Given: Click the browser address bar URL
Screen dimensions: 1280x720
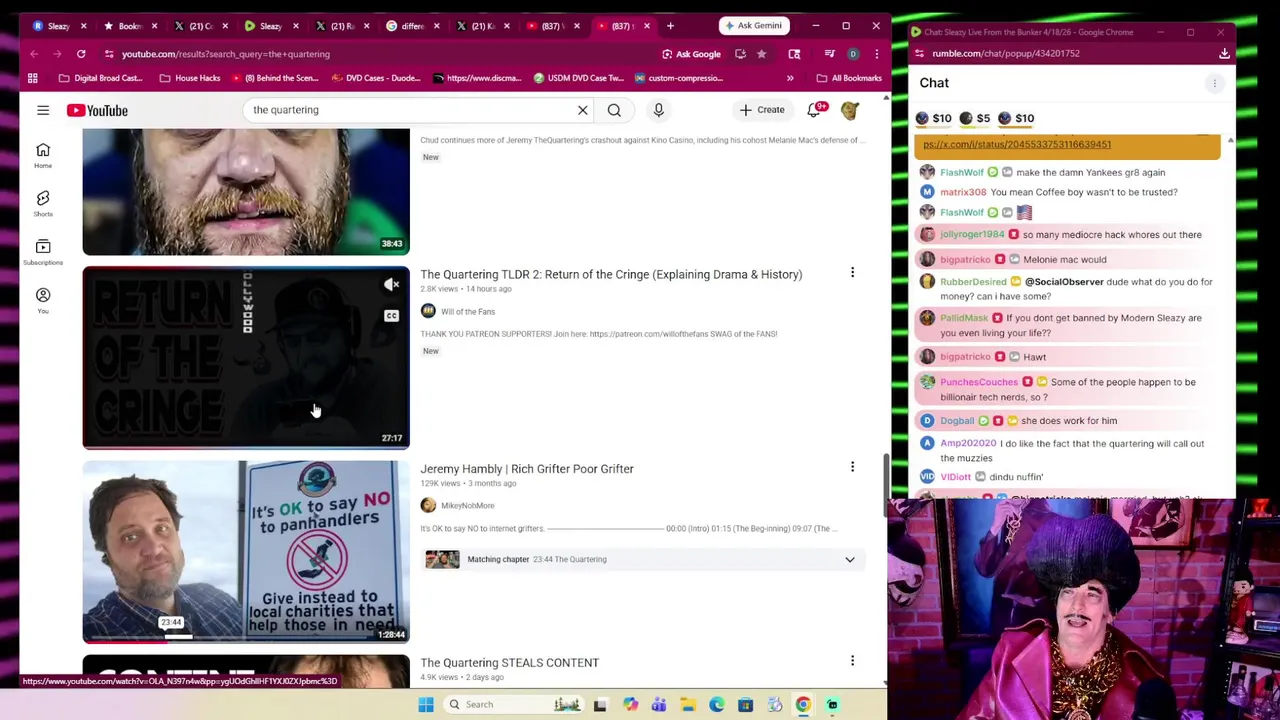Looking at the screenshot, I should [x=226, y=54].
